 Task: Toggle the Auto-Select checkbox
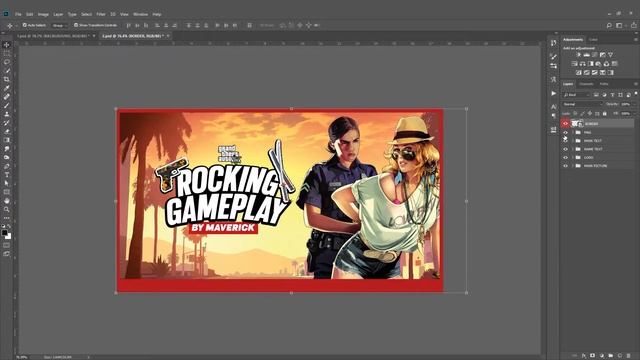tap(24, 25)
